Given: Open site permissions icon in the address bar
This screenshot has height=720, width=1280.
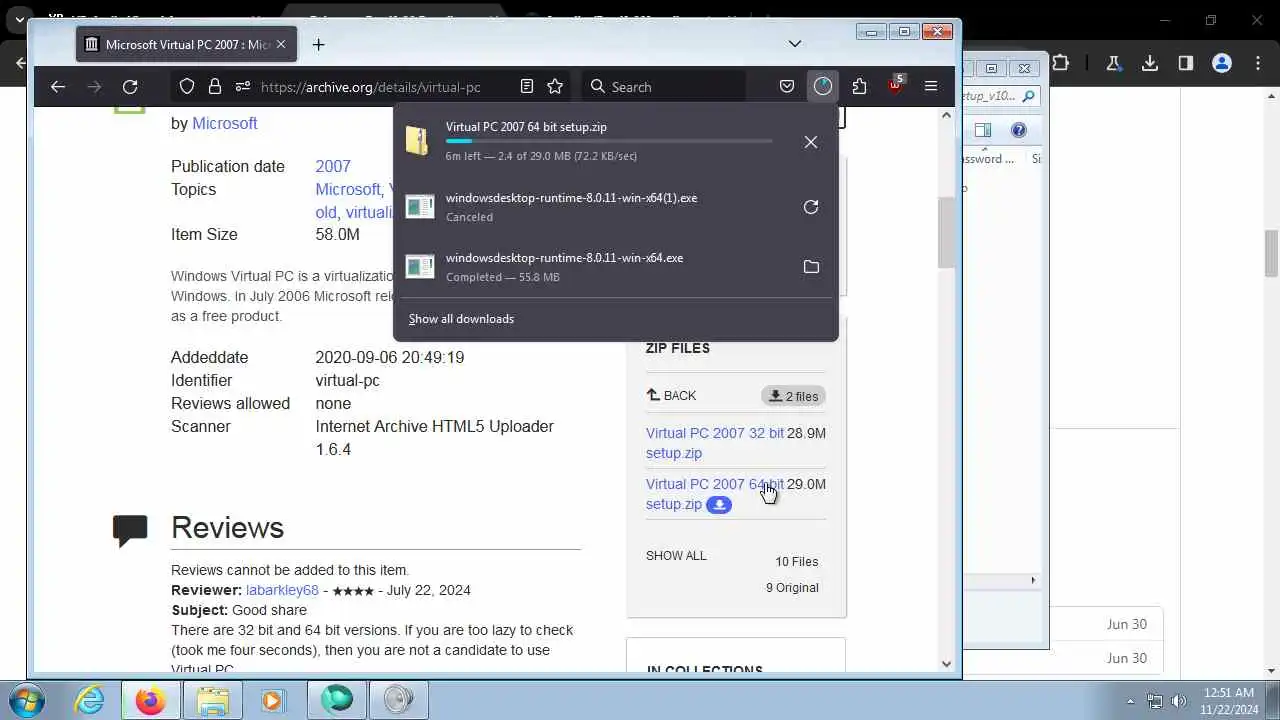Looking at the screenshot, I should [x=243, y=87].
